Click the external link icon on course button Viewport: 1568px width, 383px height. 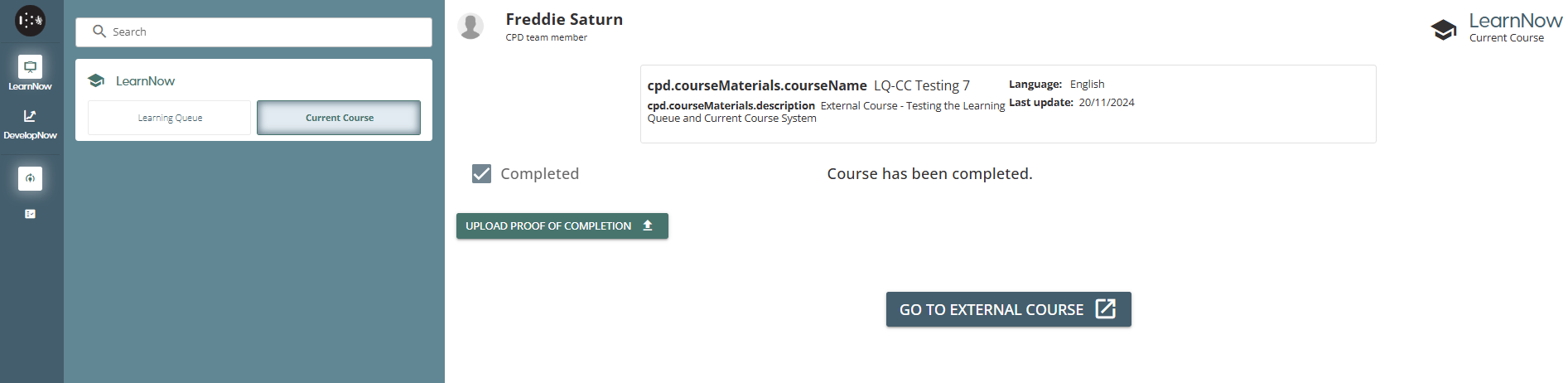point(1105,309)
